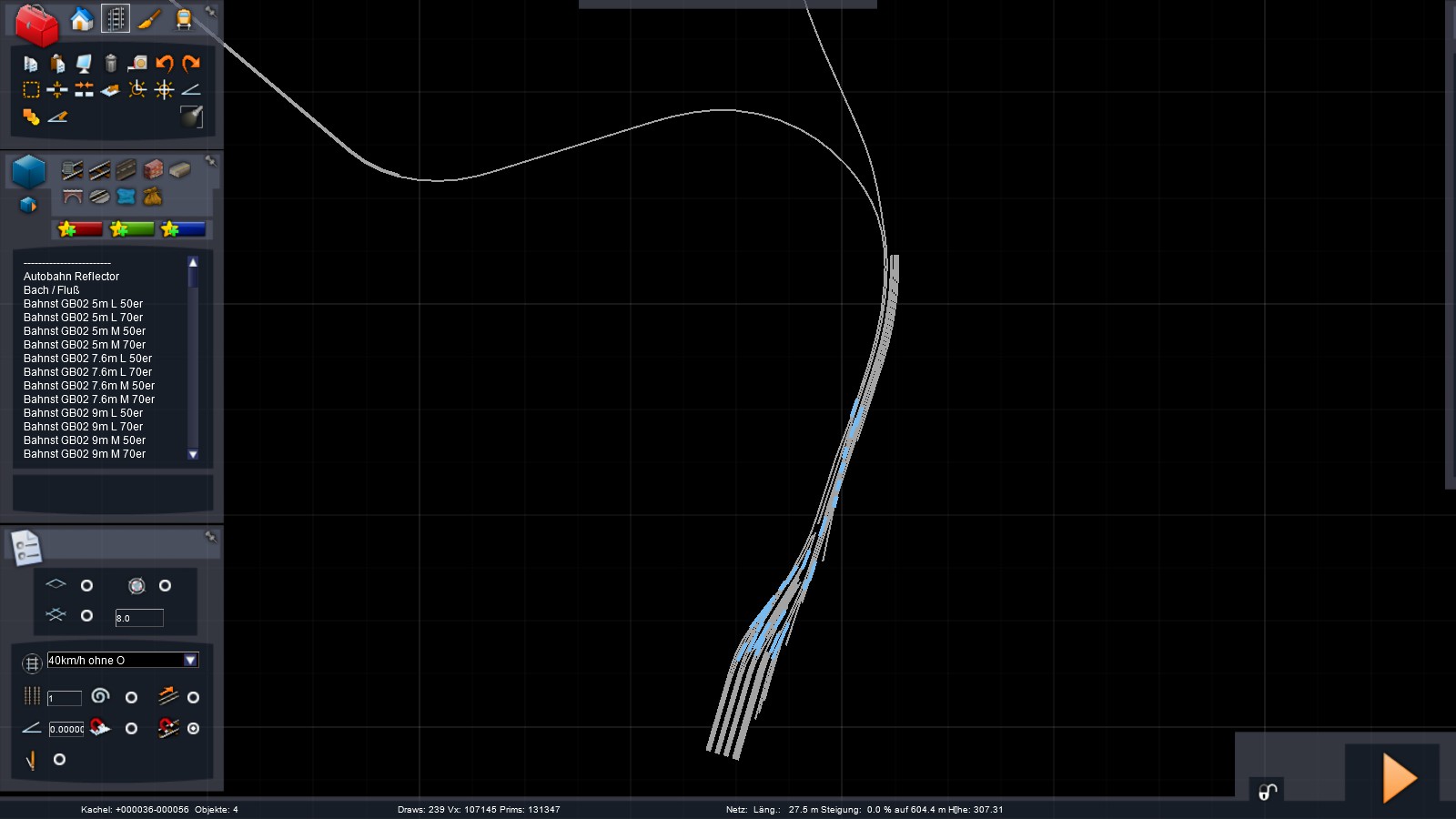
Task: Select 'Bahnst GB02 9m L 70er'
Action: pyautogui.click(x=83, y=427)
